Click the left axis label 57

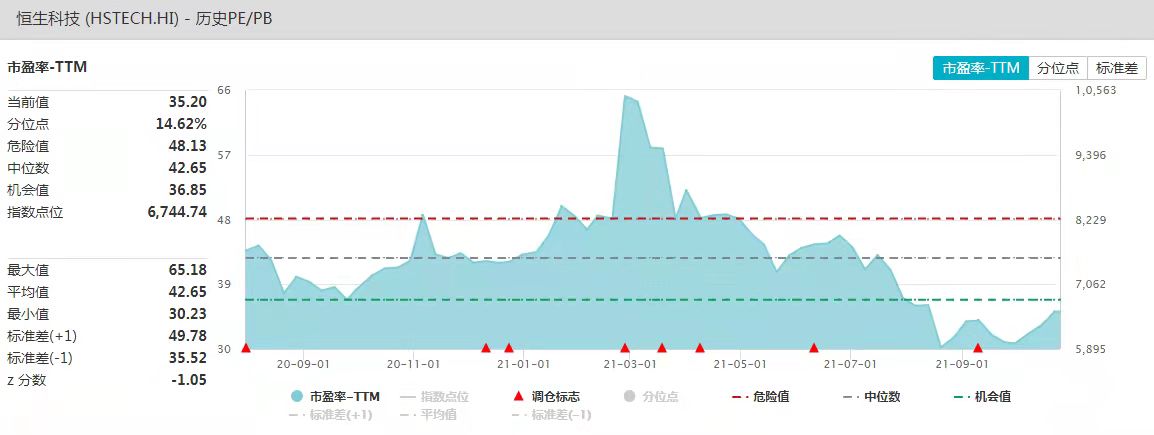pyautogui.click(x=224, y=155)
